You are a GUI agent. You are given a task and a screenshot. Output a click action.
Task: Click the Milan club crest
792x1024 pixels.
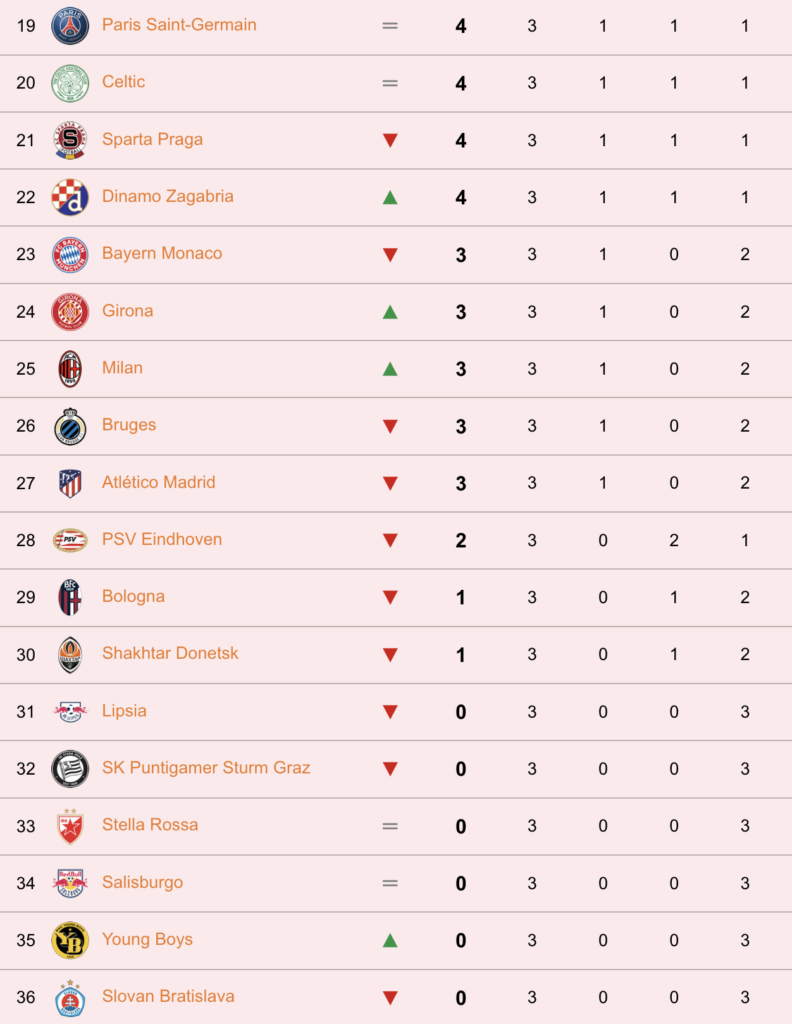pos(70,368)
